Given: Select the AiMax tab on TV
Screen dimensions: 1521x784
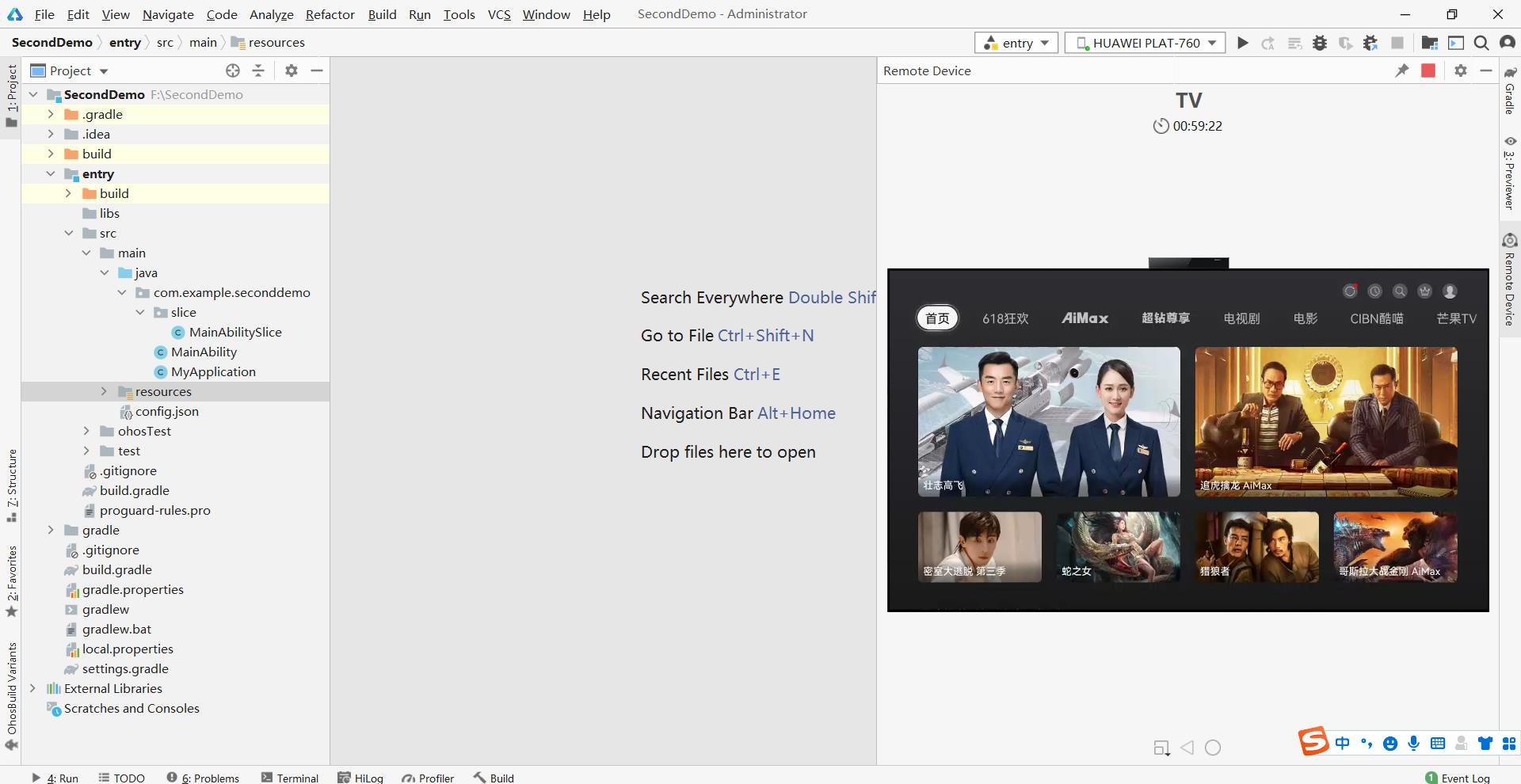Looking at the screenshot, I should [x=1085, y=318].
